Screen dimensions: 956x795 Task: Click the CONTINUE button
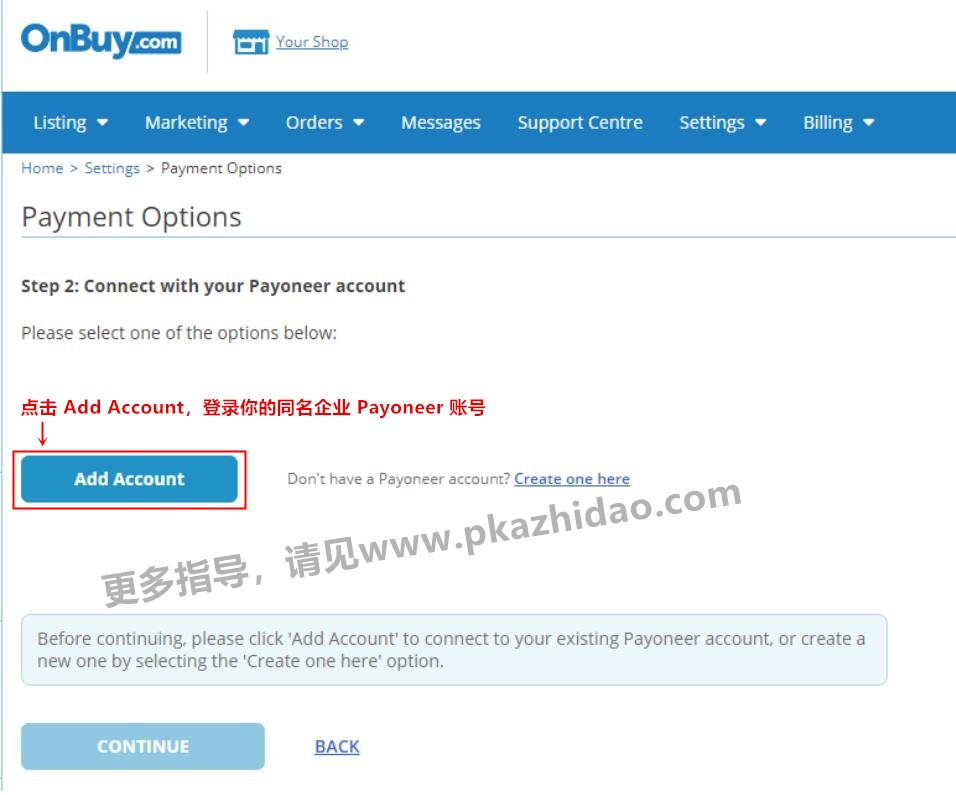click(143, 746)
